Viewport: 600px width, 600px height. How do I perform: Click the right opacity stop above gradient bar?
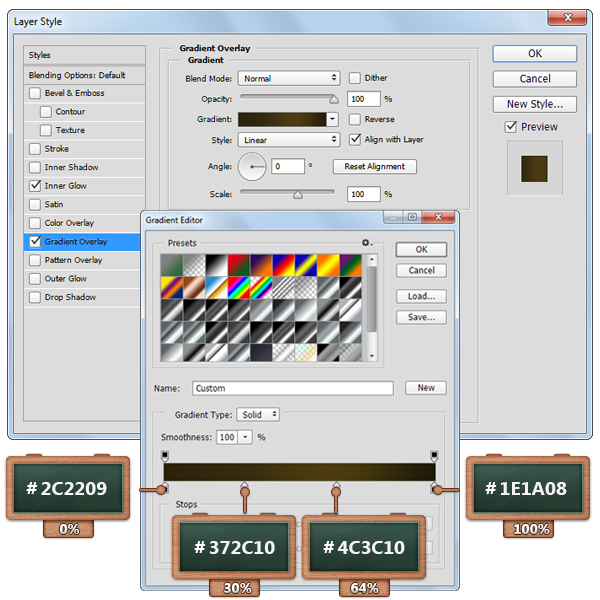(434, 456)
